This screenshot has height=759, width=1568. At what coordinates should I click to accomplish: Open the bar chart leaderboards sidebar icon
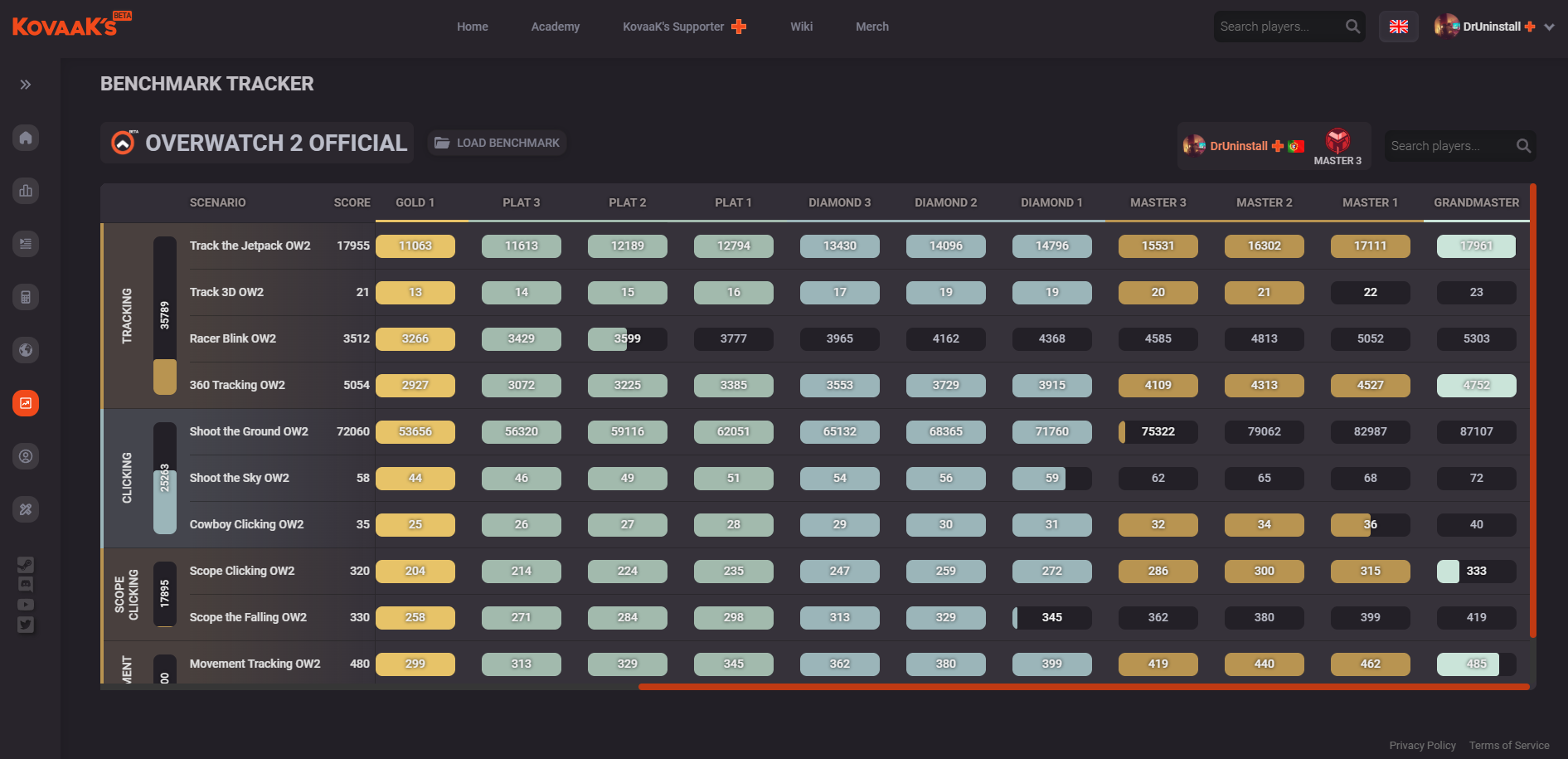point(26,191)
